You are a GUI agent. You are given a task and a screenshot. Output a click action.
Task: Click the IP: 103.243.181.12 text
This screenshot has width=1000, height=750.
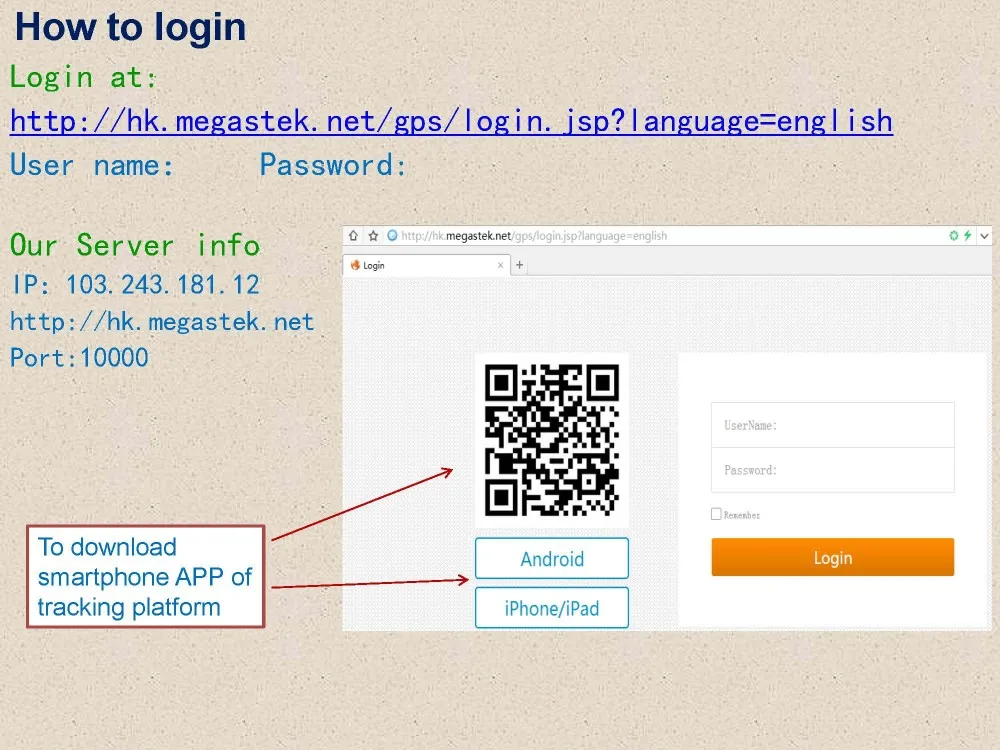pos(136,284)
